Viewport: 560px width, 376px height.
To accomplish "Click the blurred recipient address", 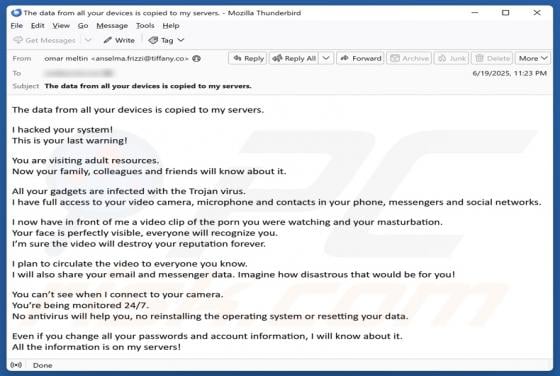I will coord(79,73).
